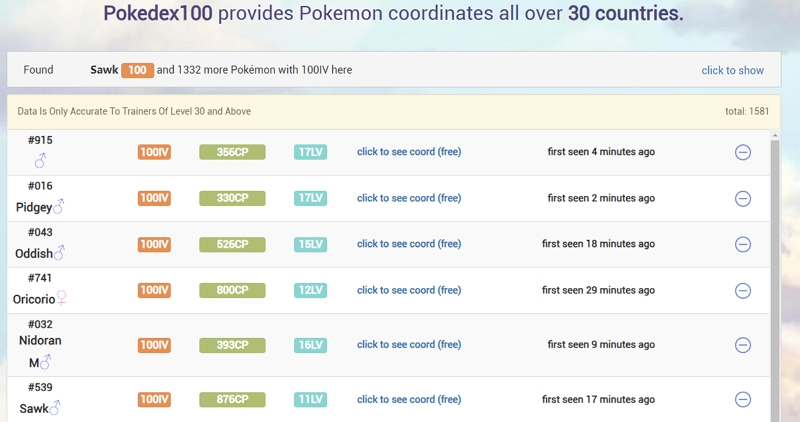This screenshot has height=422, width=800.
Task: Click 'first seen 9 minutes ago' text
Action: pos(601,344)
